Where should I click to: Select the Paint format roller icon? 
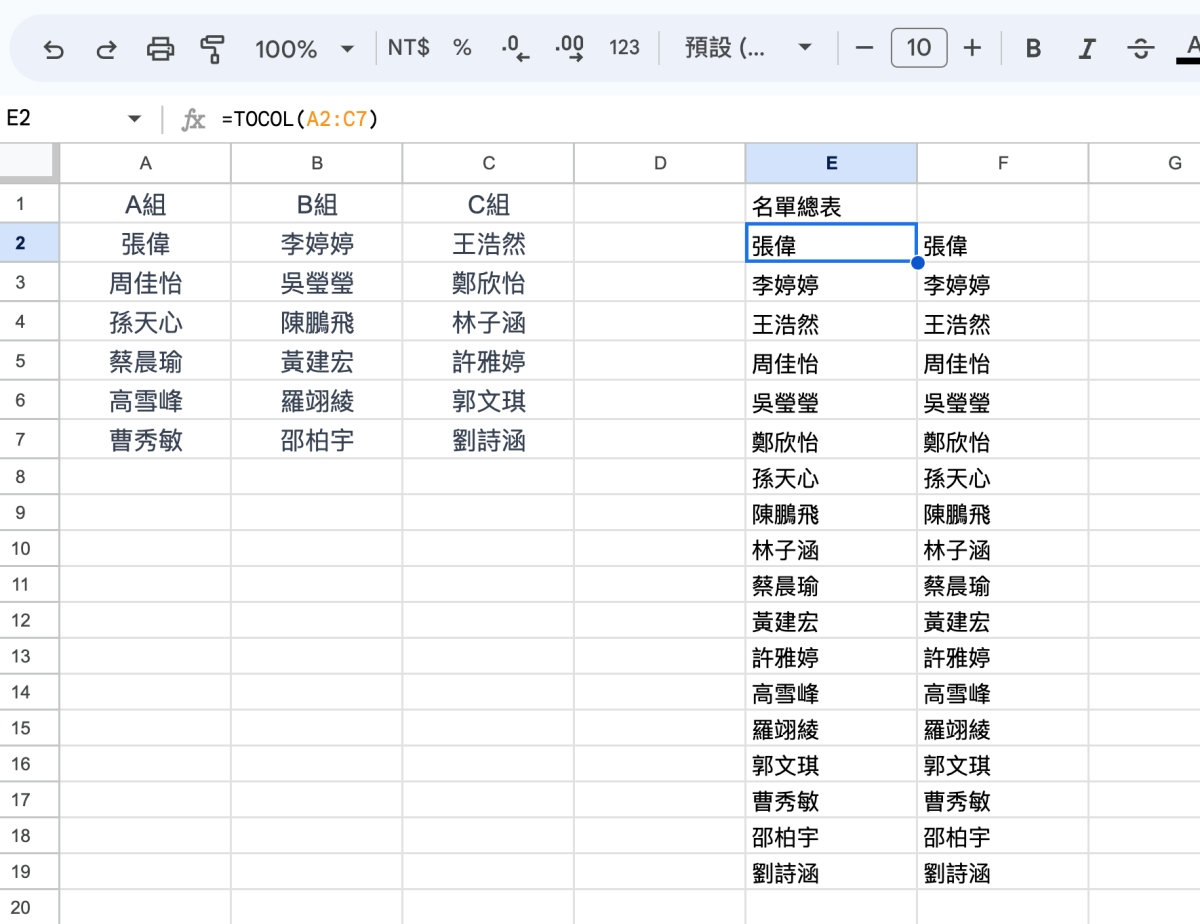(x=212, y=49)
